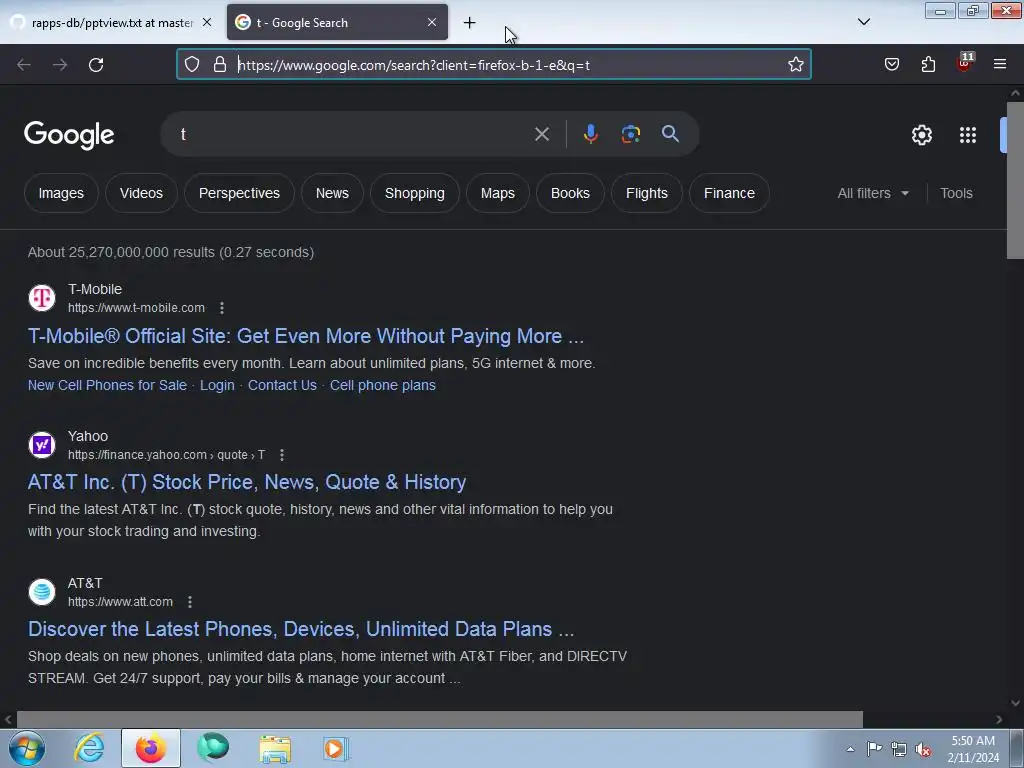The image size is (1024, 768).
Task: Click the AT&T globe favicon
Action: pyautogui.click(x=42, y=592)
